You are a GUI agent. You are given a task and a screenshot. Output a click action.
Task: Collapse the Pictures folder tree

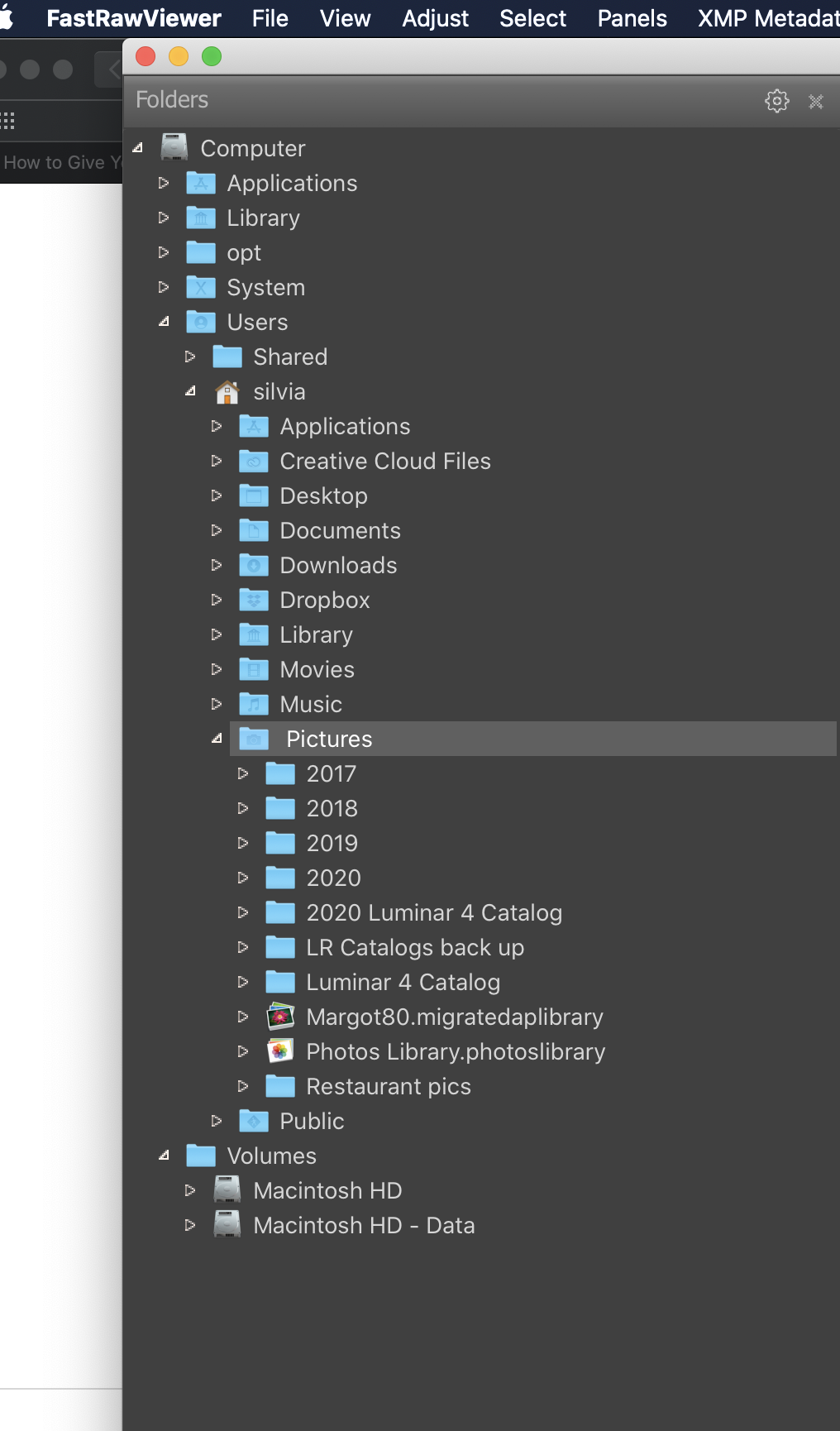pos(217,739)
